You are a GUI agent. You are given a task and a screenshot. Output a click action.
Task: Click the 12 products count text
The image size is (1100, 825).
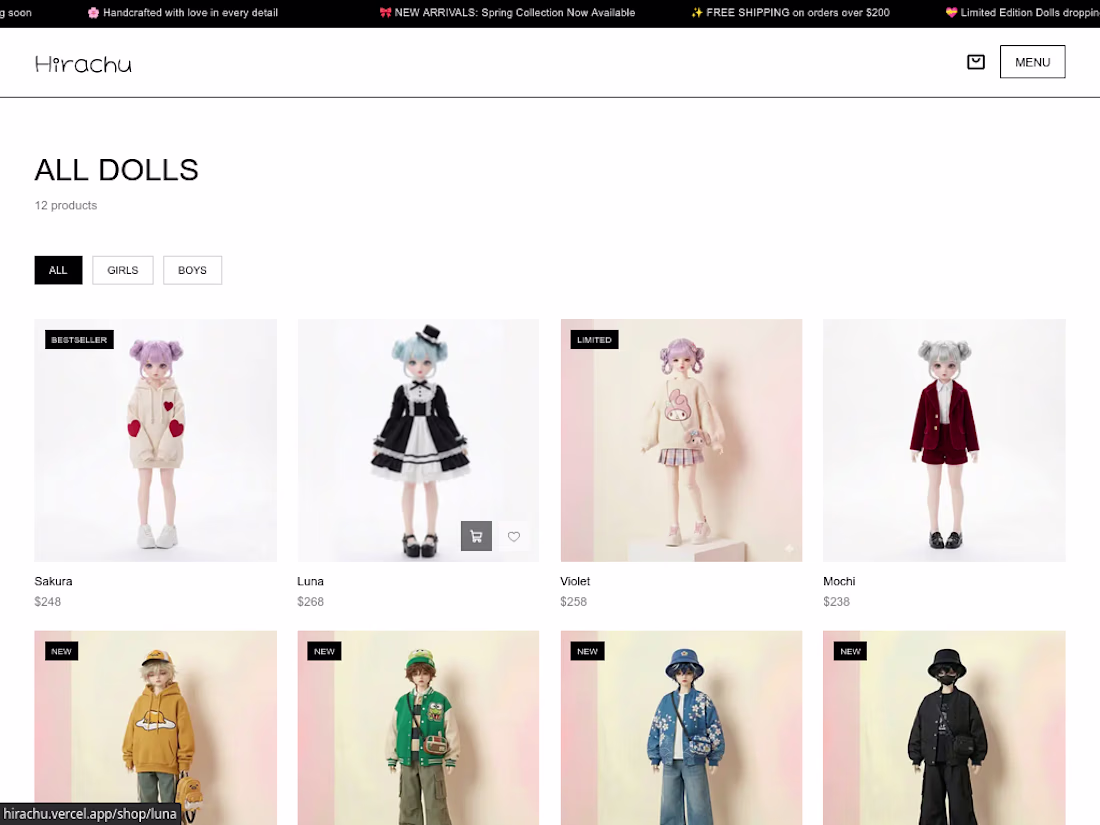click(x=66, y=206)
